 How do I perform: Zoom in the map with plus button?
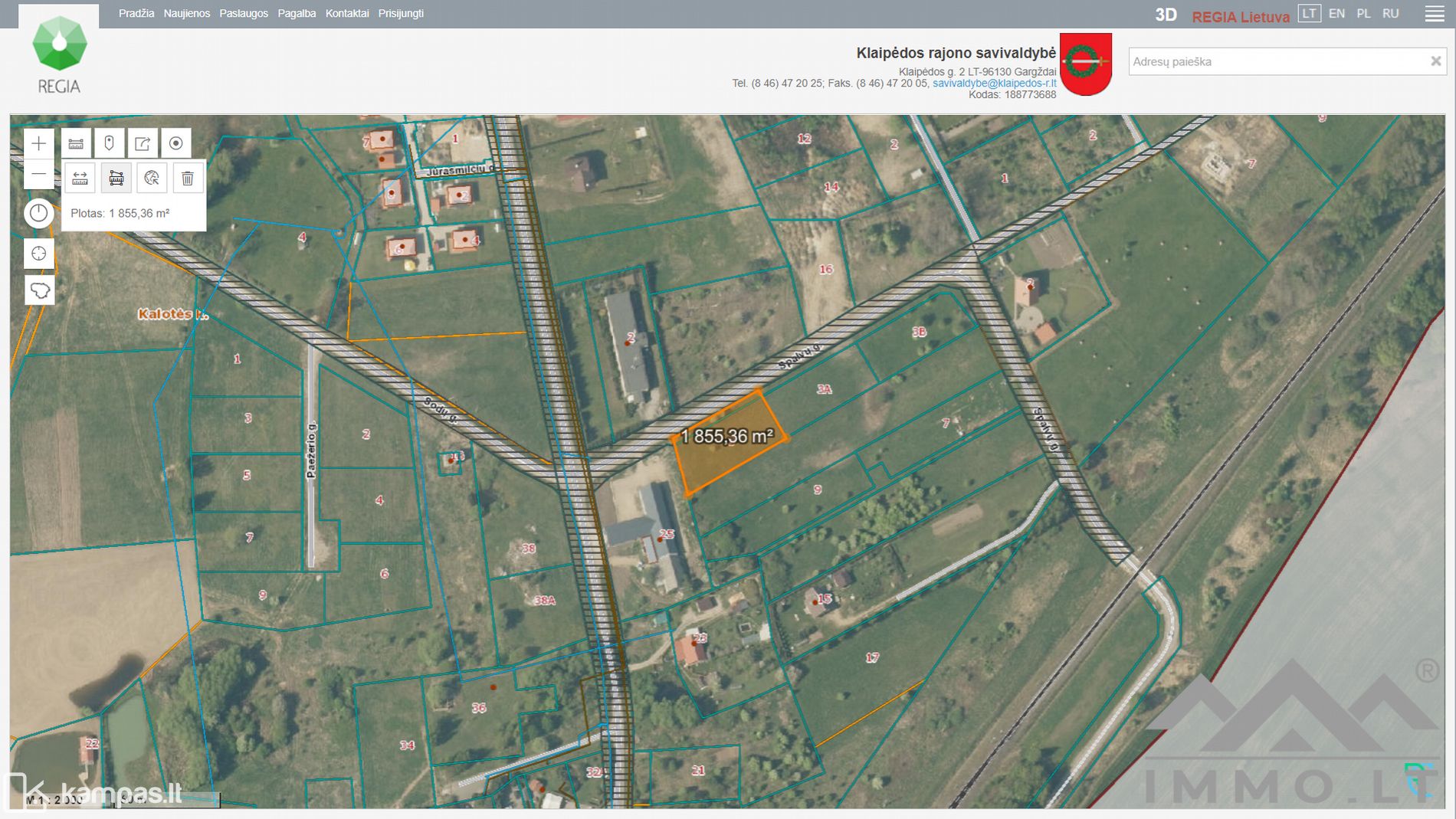tap(38, 143)
